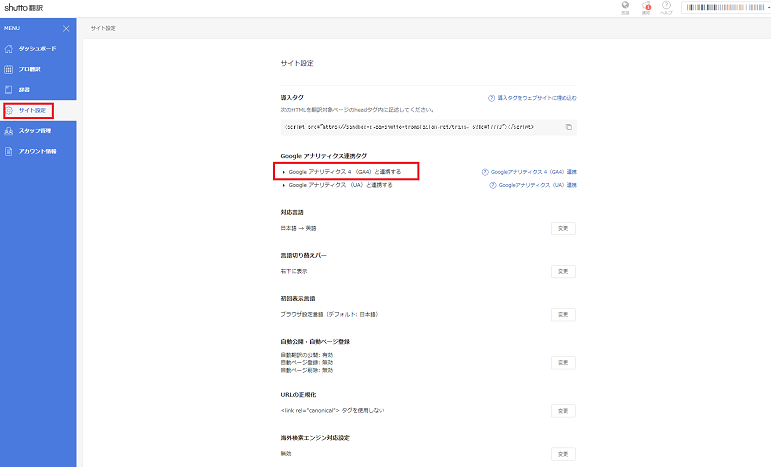Click the home icon beside ダッシュボード
Screen dimensions: 780x467
(x=8, y=49)
